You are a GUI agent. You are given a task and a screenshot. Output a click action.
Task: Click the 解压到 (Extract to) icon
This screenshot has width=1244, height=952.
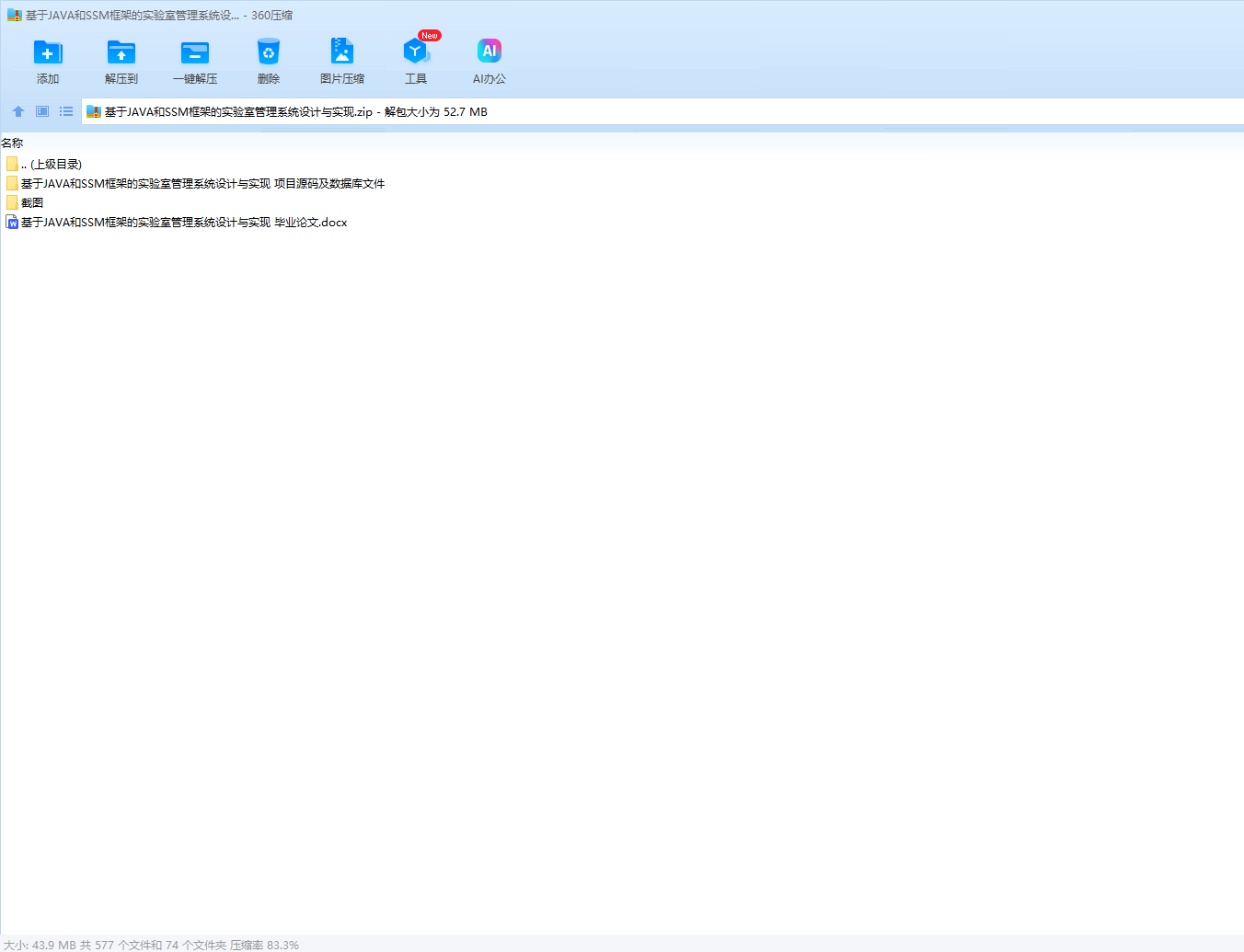(x=121, y=52)
